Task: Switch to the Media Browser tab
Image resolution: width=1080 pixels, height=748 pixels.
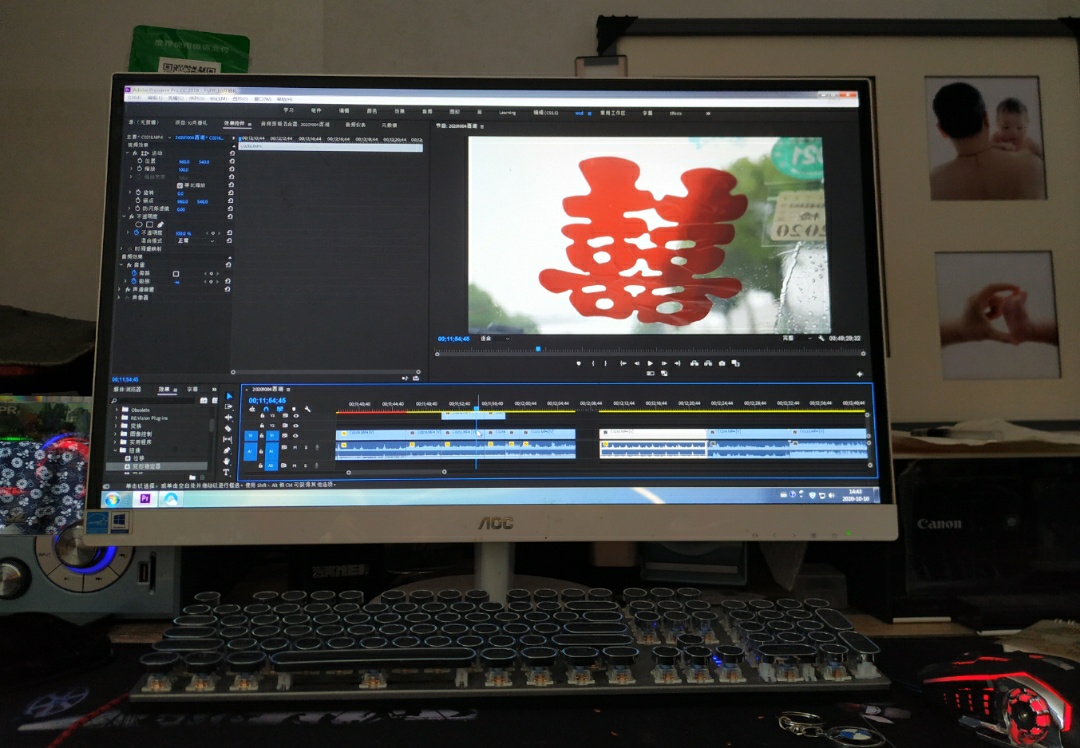Action: tap(127, 390)
